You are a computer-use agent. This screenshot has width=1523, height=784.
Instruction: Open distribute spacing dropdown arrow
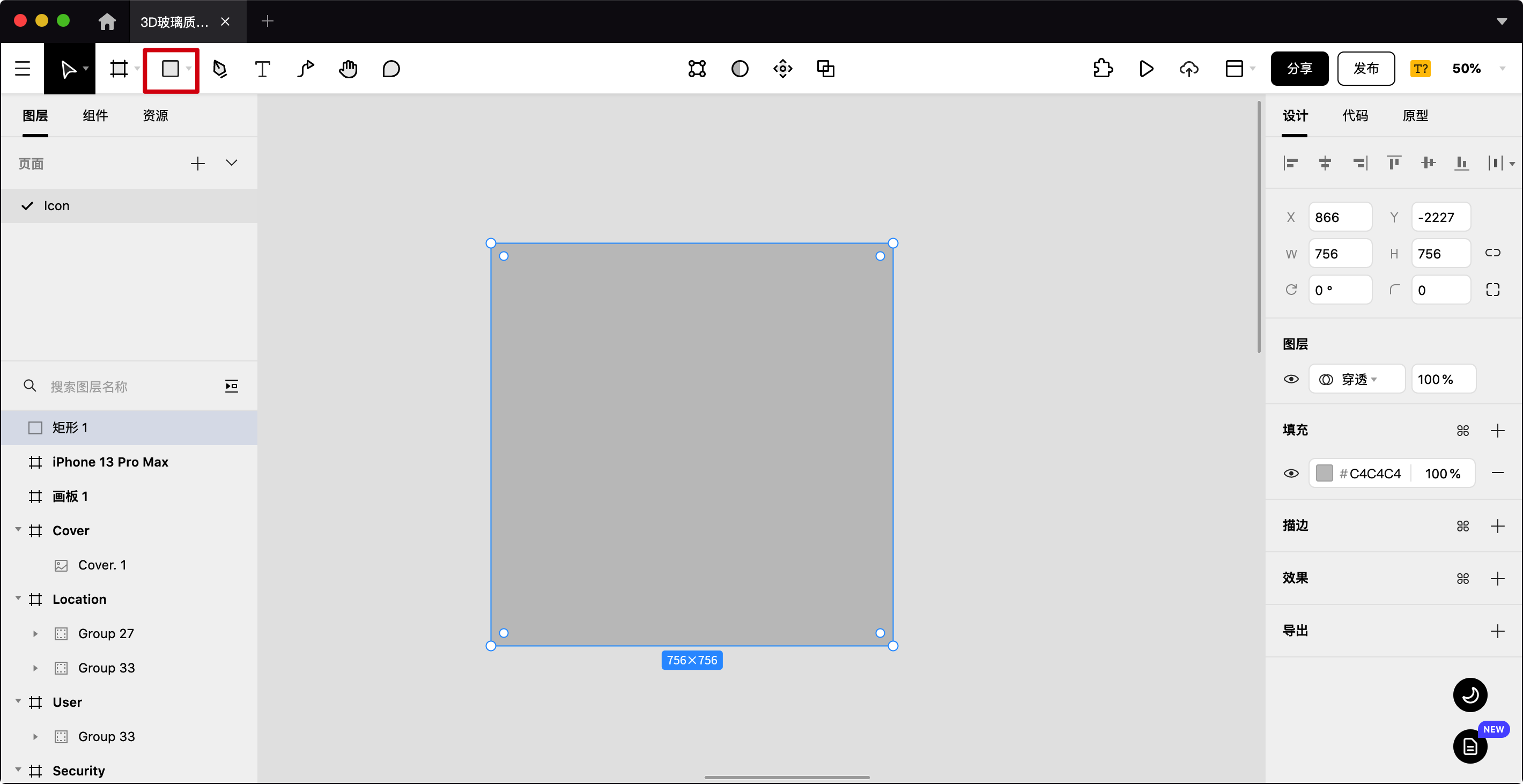click(x=1512, y=164)
